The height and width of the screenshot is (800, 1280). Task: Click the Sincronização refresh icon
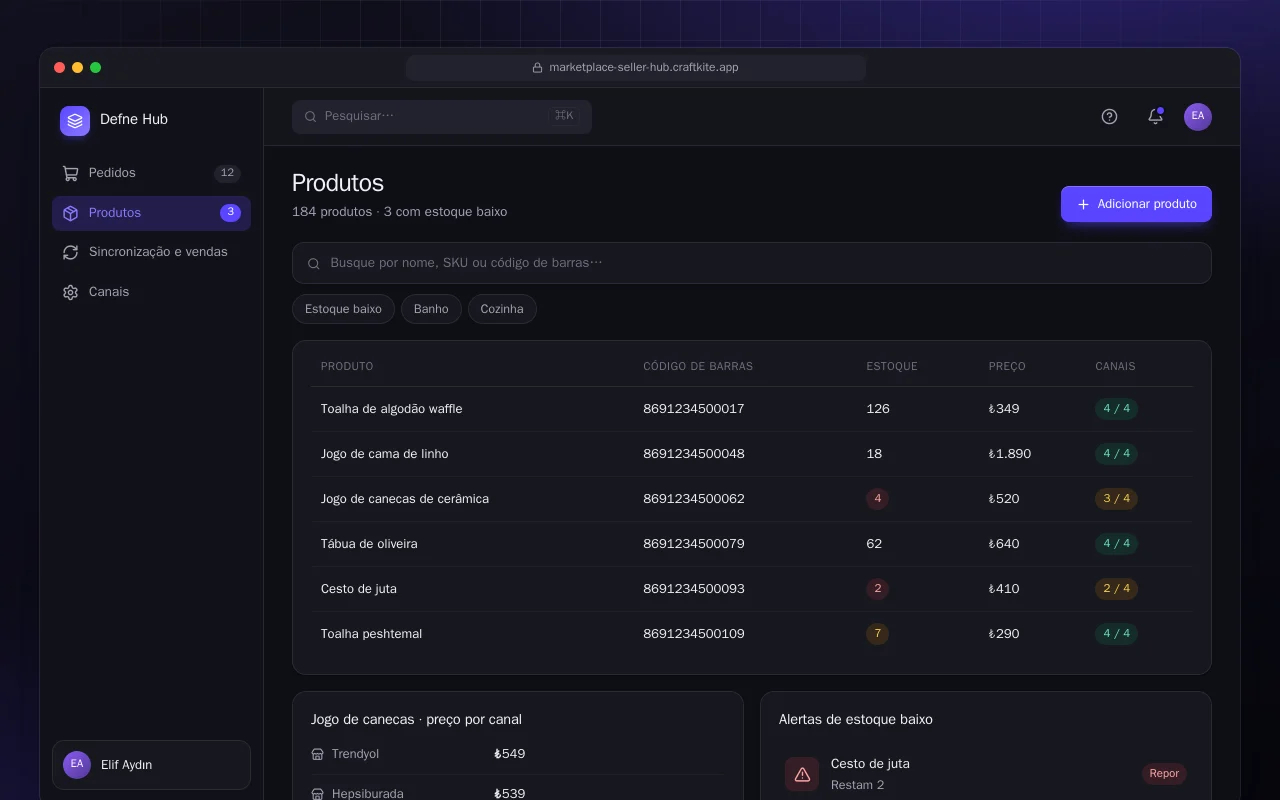pos(70,252)
